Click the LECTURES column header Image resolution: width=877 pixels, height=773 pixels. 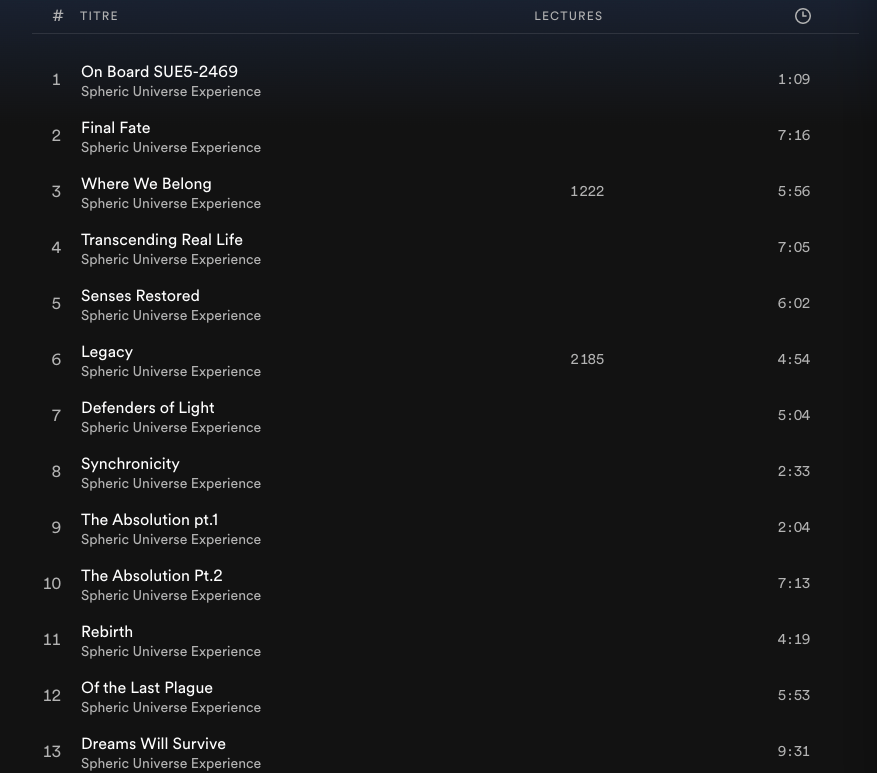(x=568, y=16)
